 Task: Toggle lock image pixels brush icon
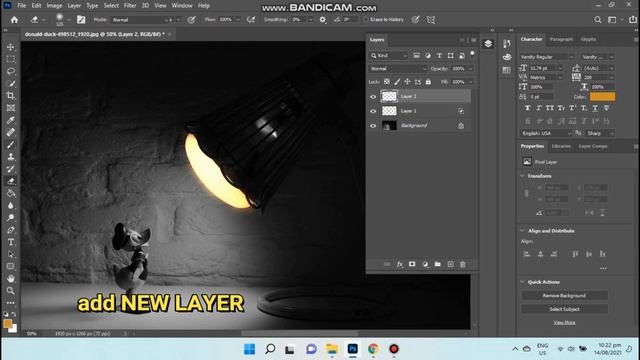point(397,82)
